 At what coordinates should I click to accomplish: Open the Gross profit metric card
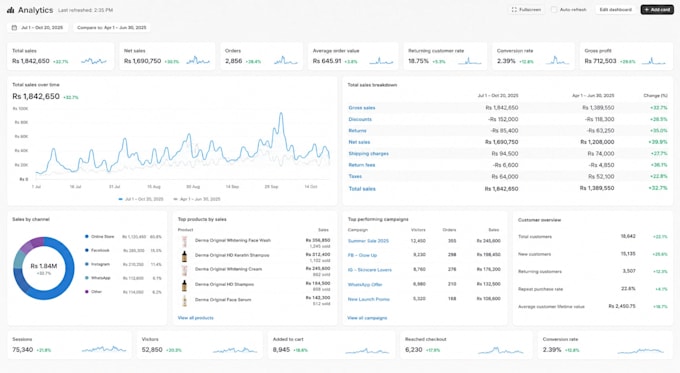tap(626, 56)
